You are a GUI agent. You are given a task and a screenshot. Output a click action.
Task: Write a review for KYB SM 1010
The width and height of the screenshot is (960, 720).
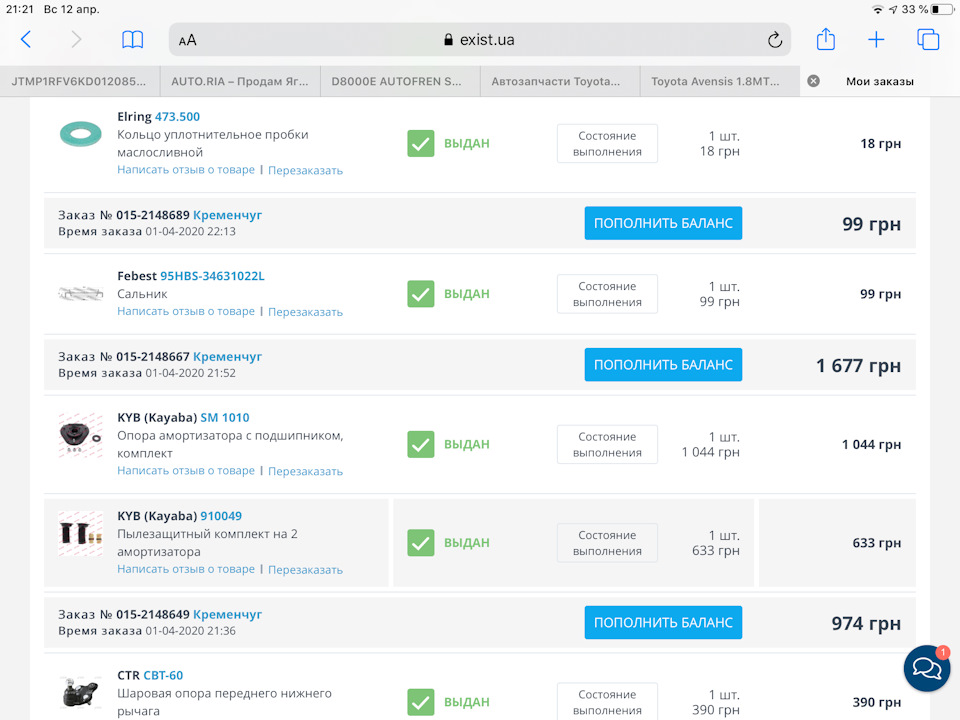[x=186, y=470]
